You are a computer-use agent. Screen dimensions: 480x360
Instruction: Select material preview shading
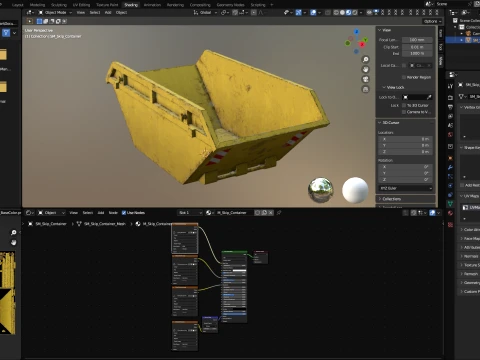[x=349, y=13]
